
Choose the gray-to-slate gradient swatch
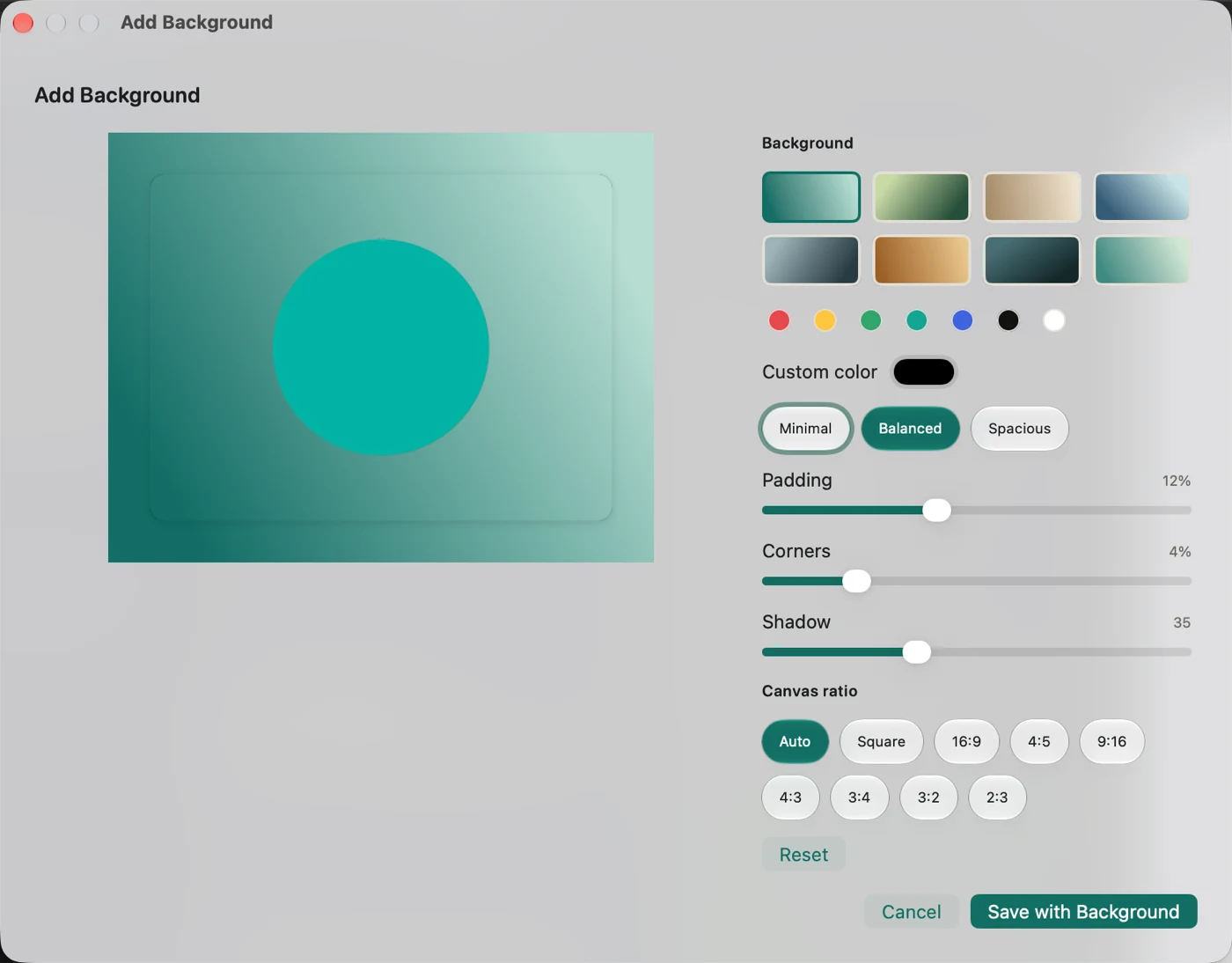point(810,260)
